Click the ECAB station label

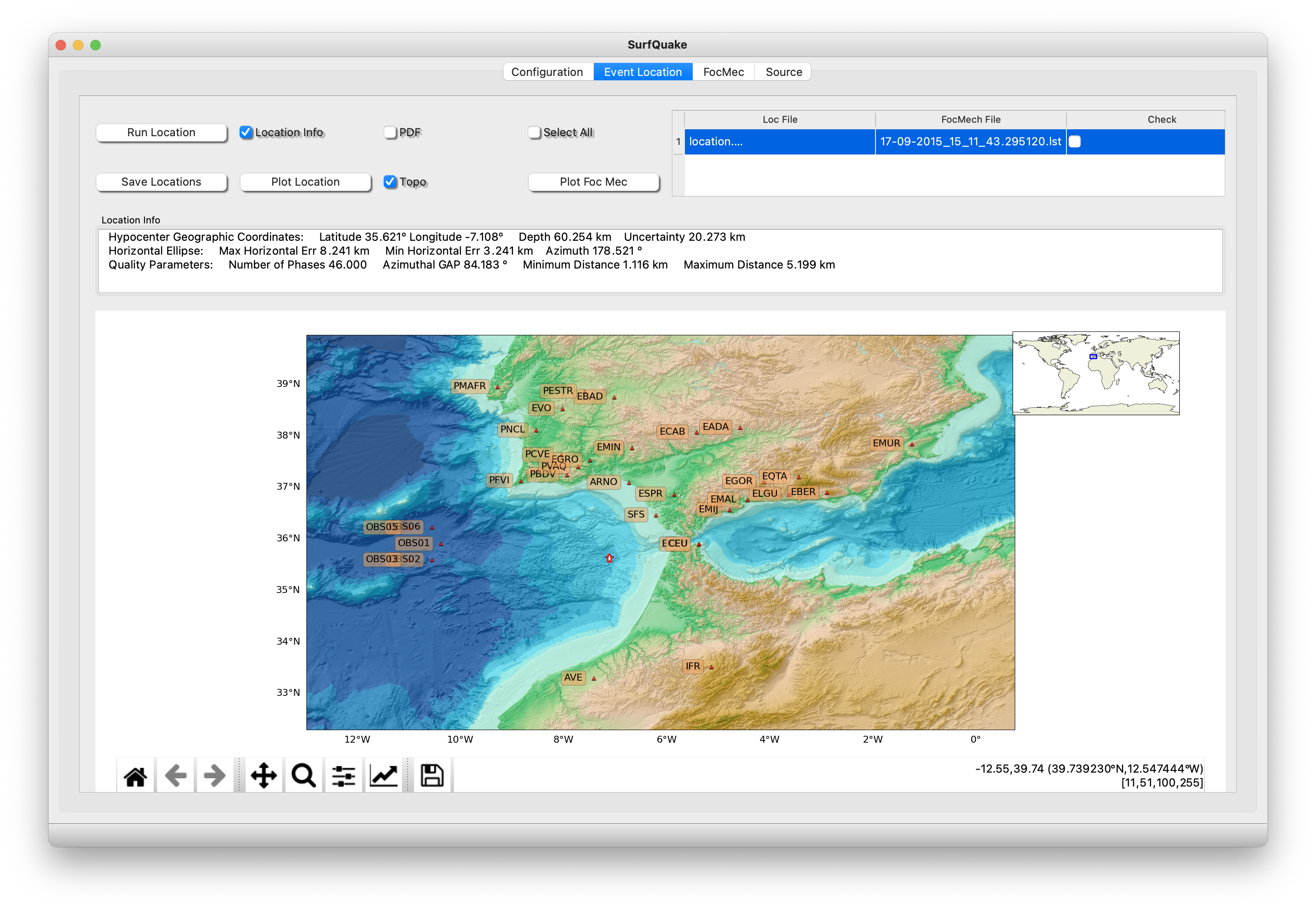672,432
